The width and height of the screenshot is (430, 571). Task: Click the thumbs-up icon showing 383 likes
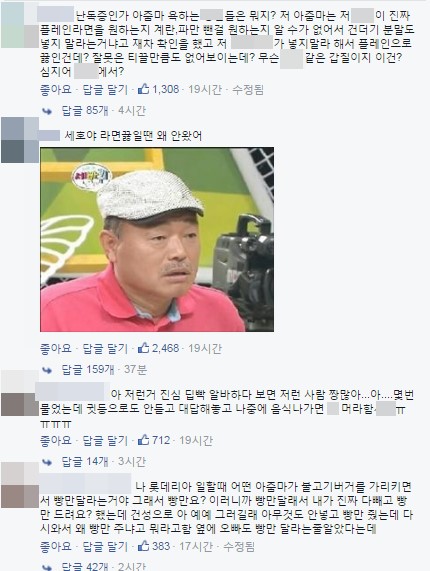(143, 546)
